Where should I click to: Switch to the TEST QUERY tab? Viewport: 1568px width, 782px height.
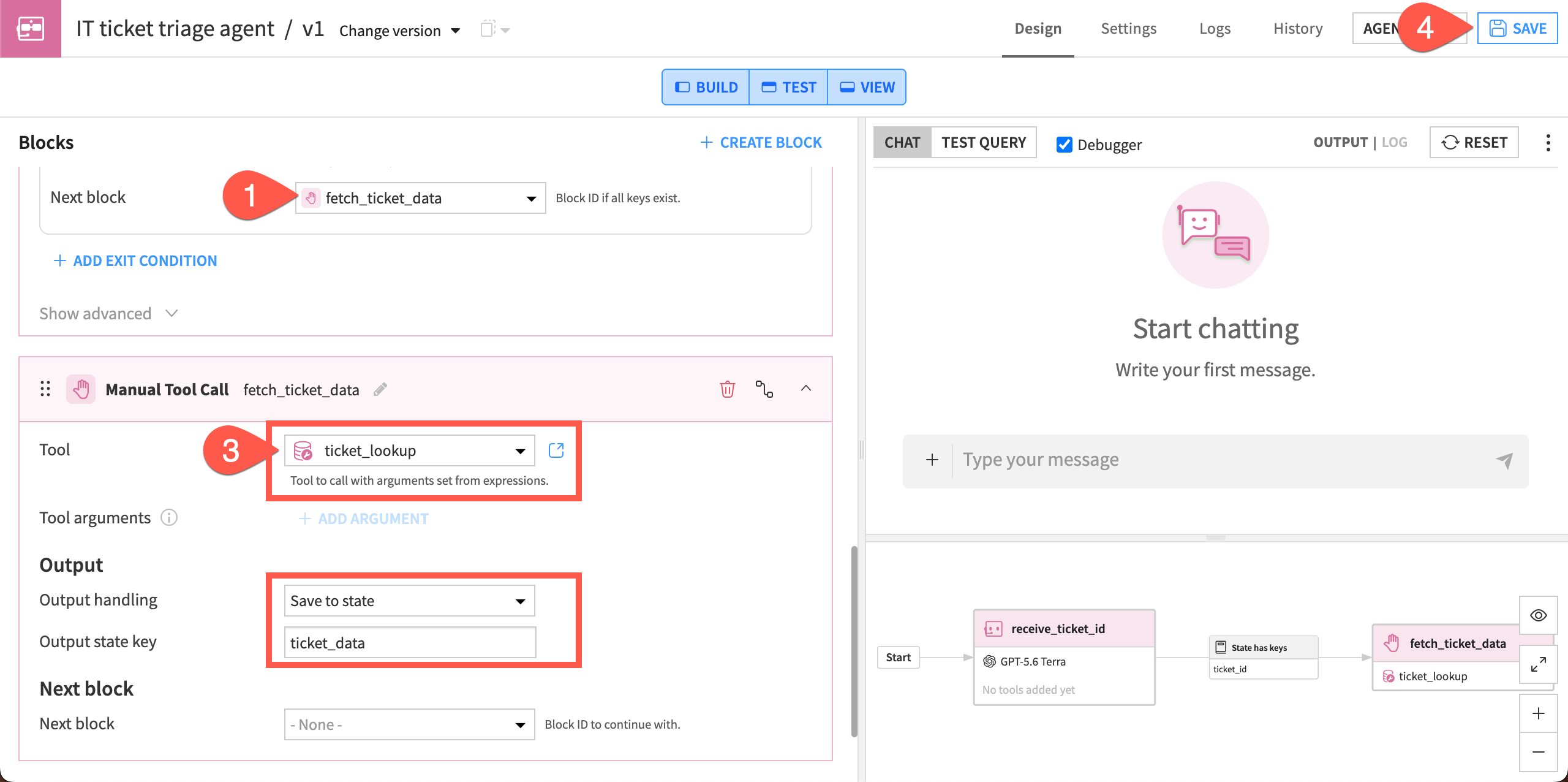pos(984,142)
